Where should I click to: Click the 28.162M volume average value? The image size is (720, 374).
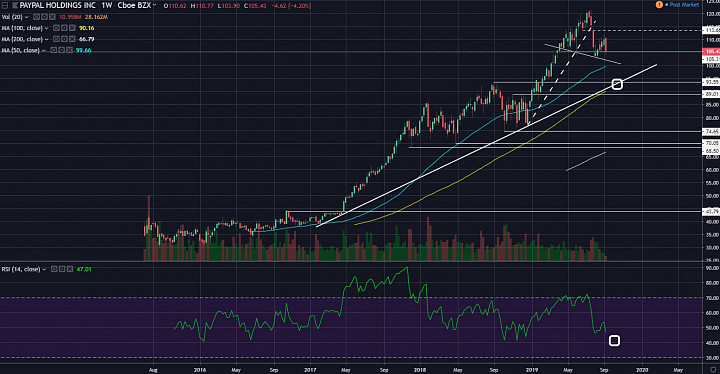click(x=96, y=17)
